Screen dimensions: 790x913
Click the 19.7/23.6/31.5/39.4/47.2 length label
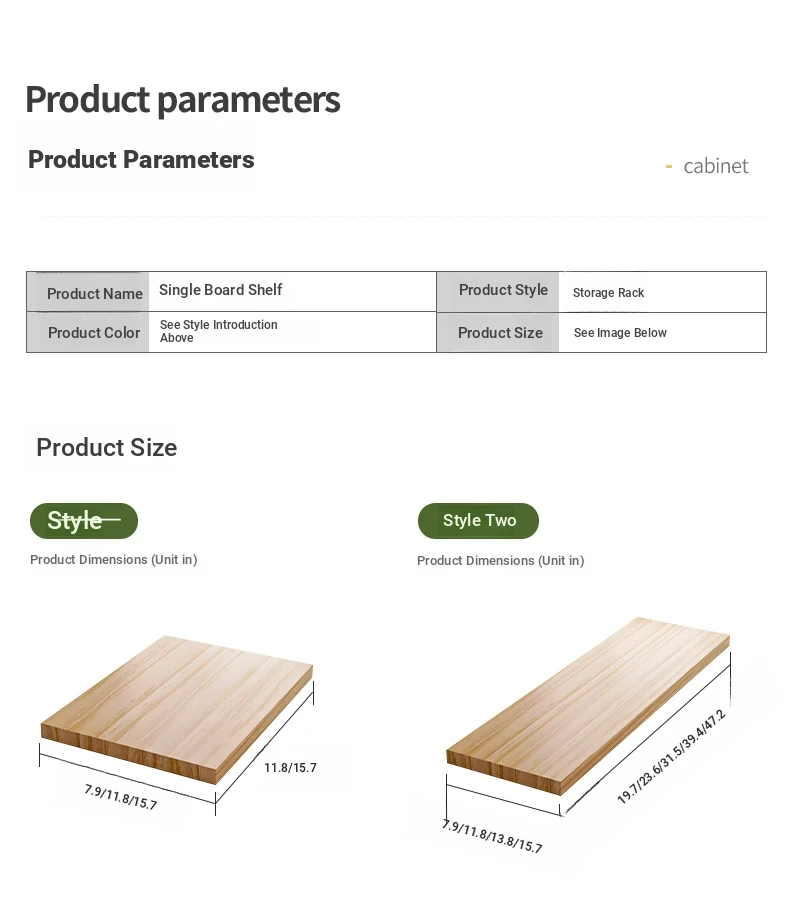point(671,757)
